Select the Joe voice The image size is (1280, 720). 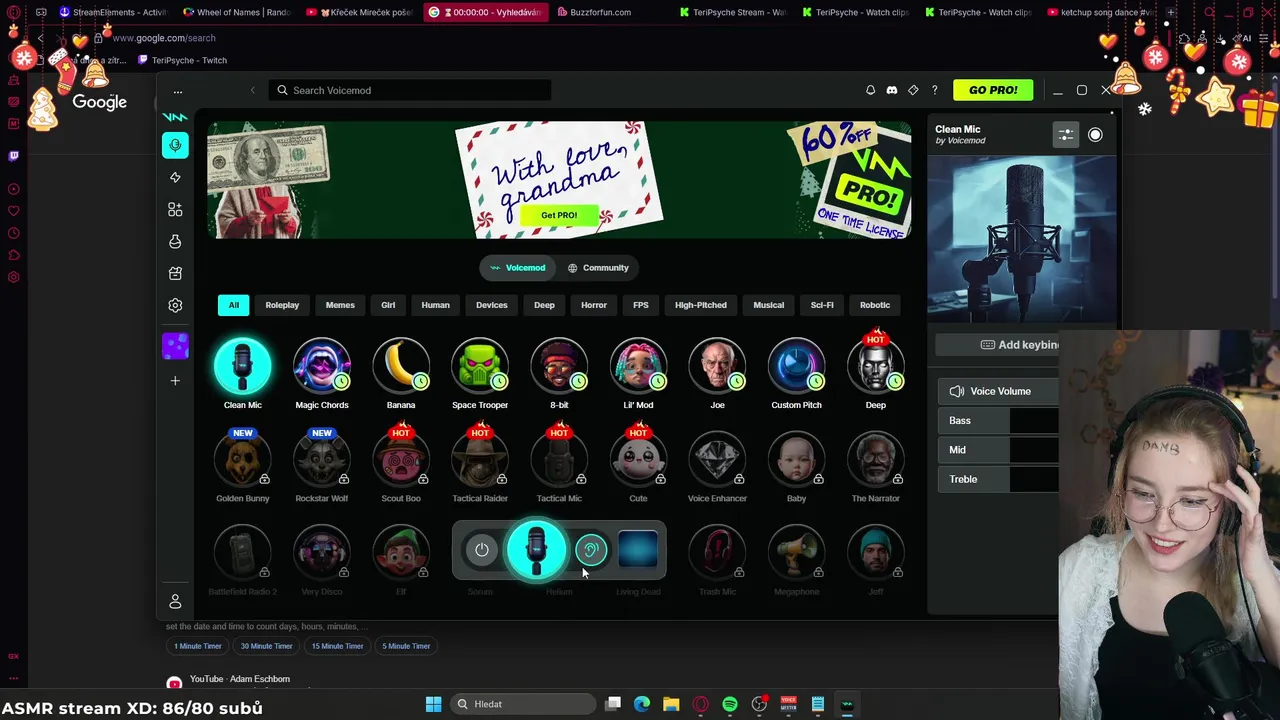717,366
